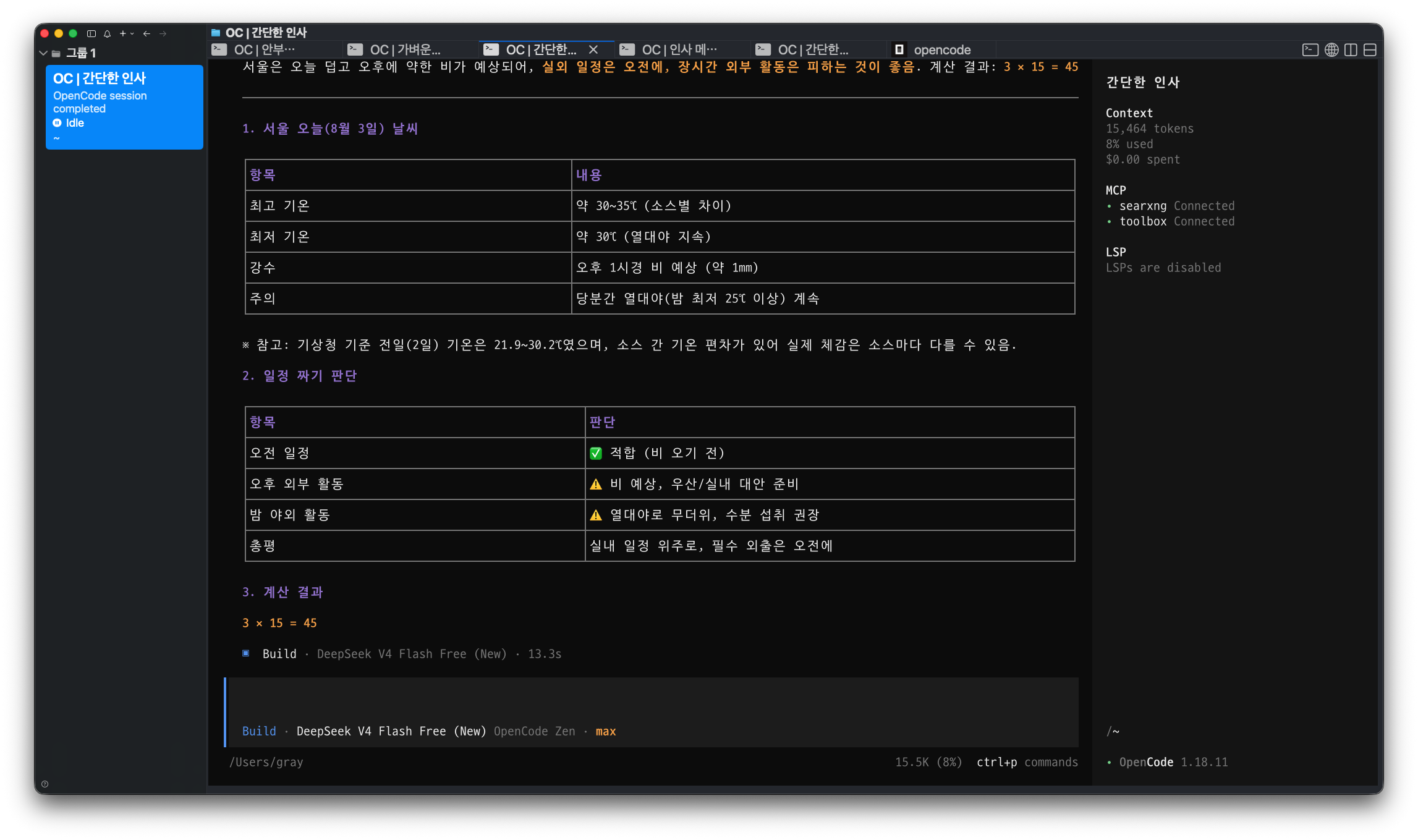Click the /~ path in side panel
The image size is (1418, 840).
1113,731
